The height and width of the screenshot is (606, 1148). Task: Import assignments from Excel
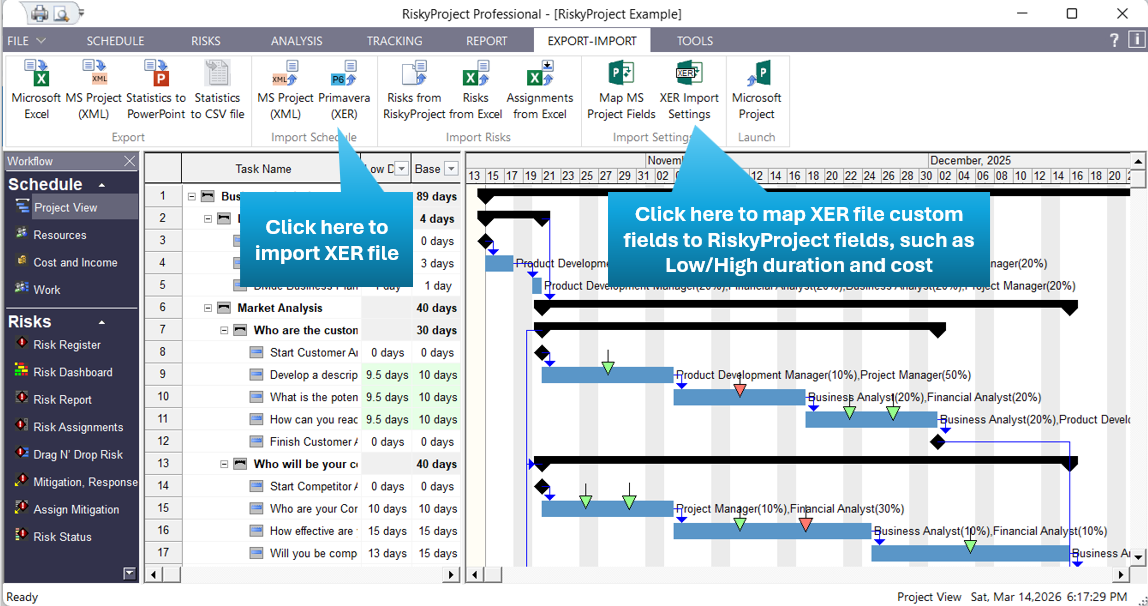[x=539, y=90]
